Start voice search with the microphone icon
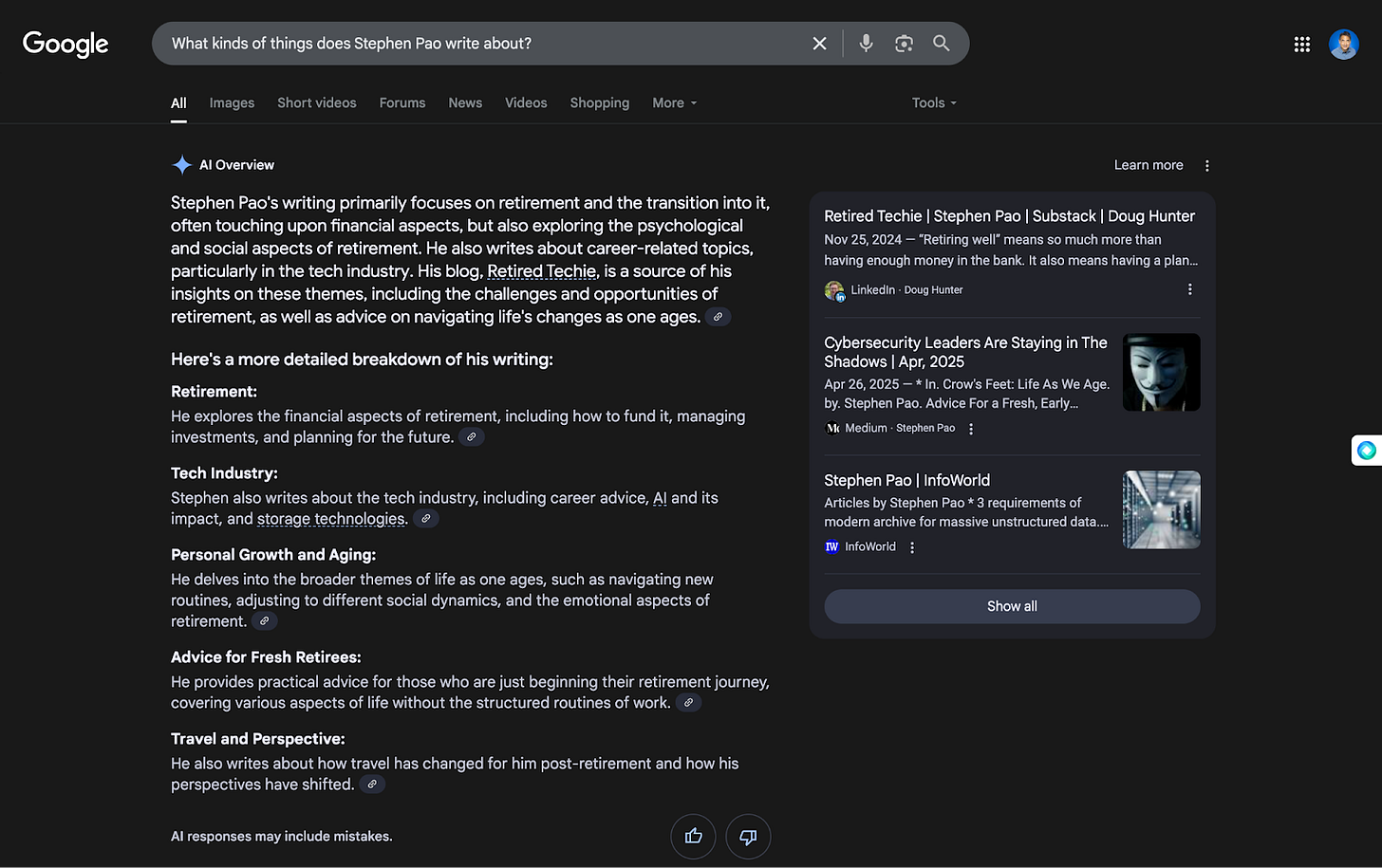This screenshot has height=868, width=1382. click(866, 44)
